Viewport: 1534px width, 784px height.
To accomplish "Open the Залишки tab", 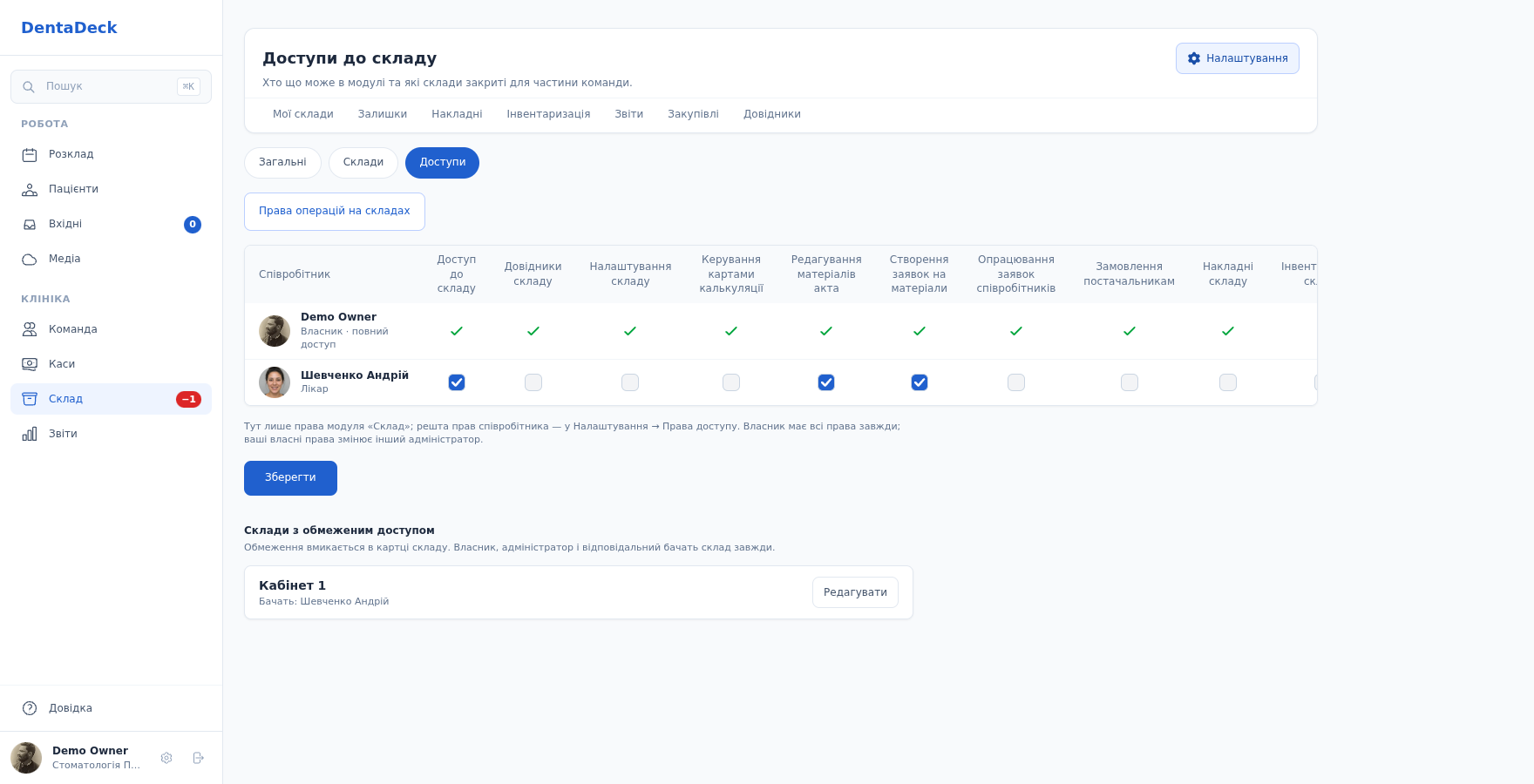I will 383,114.
